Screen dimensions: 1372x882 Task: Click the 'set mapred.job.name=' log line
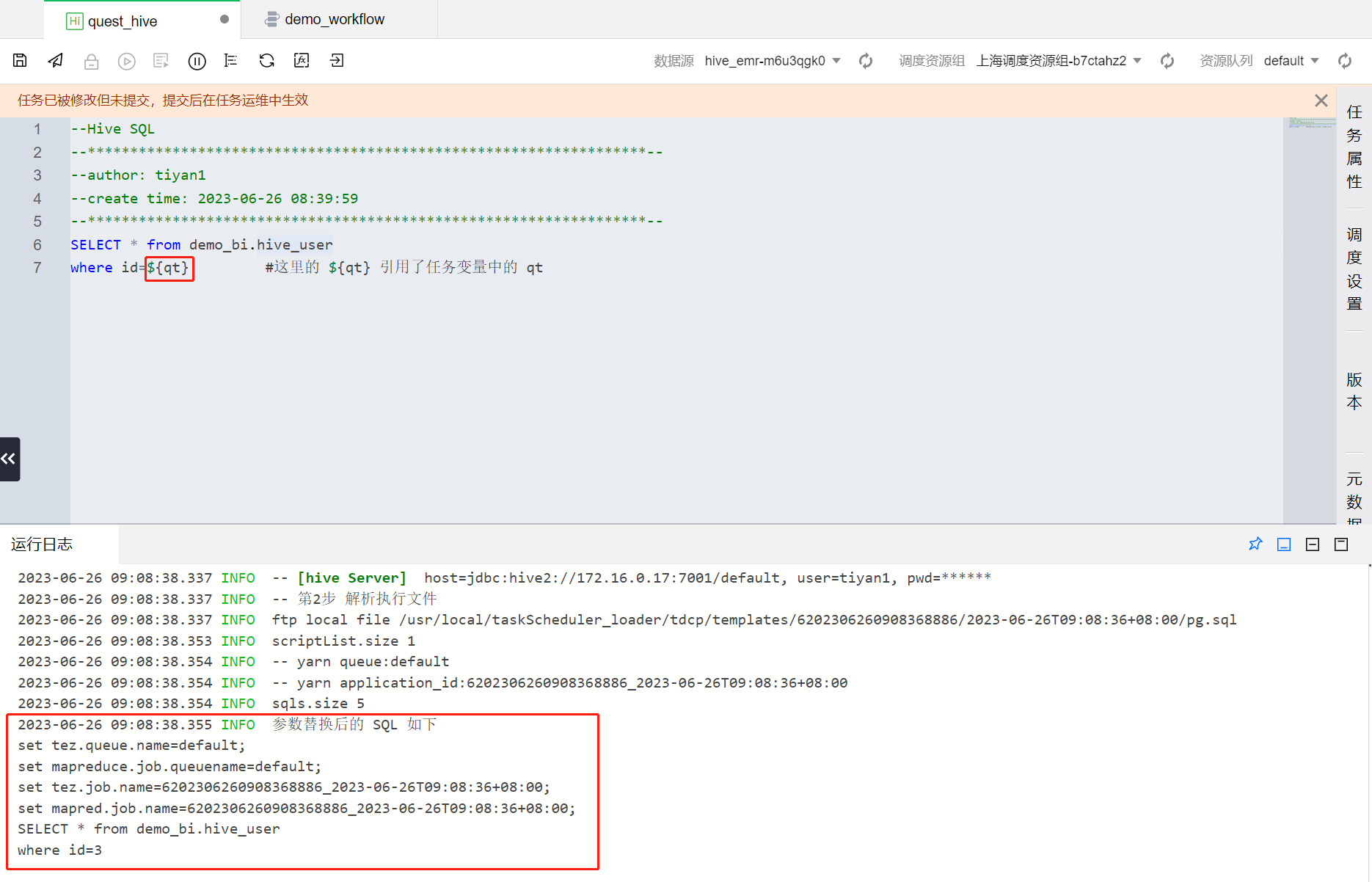click(x=296, y=809)
